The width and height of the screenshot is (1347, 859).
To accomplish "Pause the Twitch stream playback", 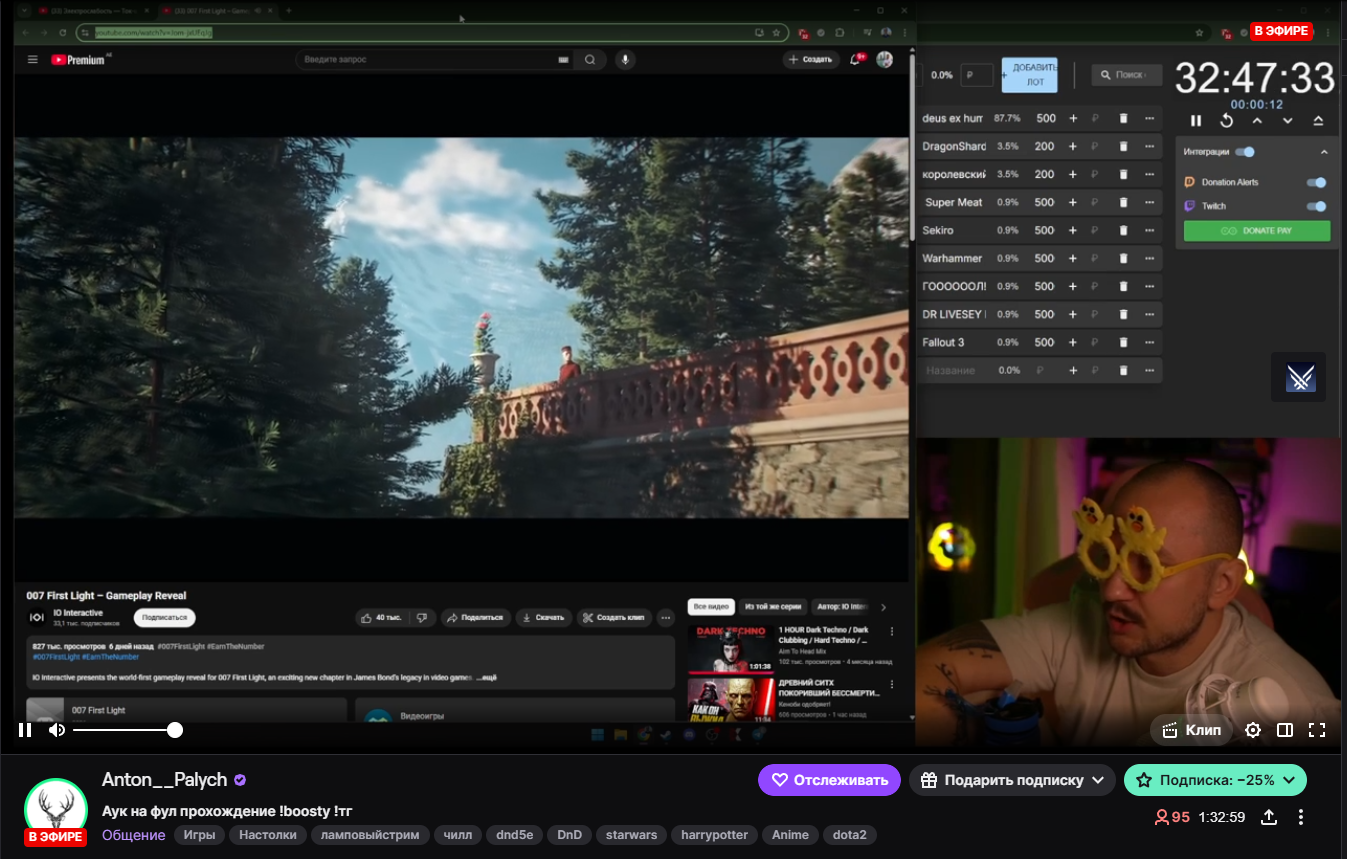I will 25,730.
